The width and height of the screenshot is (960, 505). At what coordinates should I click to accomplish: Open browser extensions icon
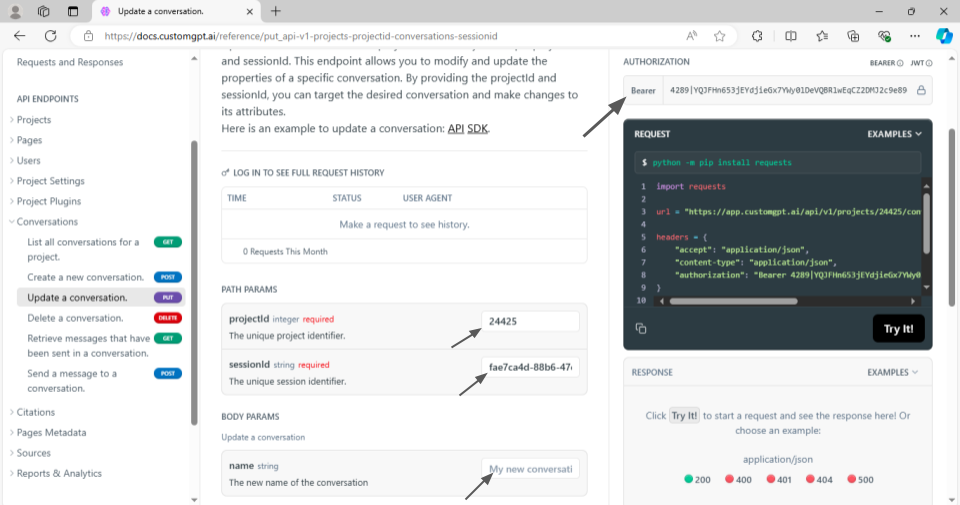pos(757,36)
